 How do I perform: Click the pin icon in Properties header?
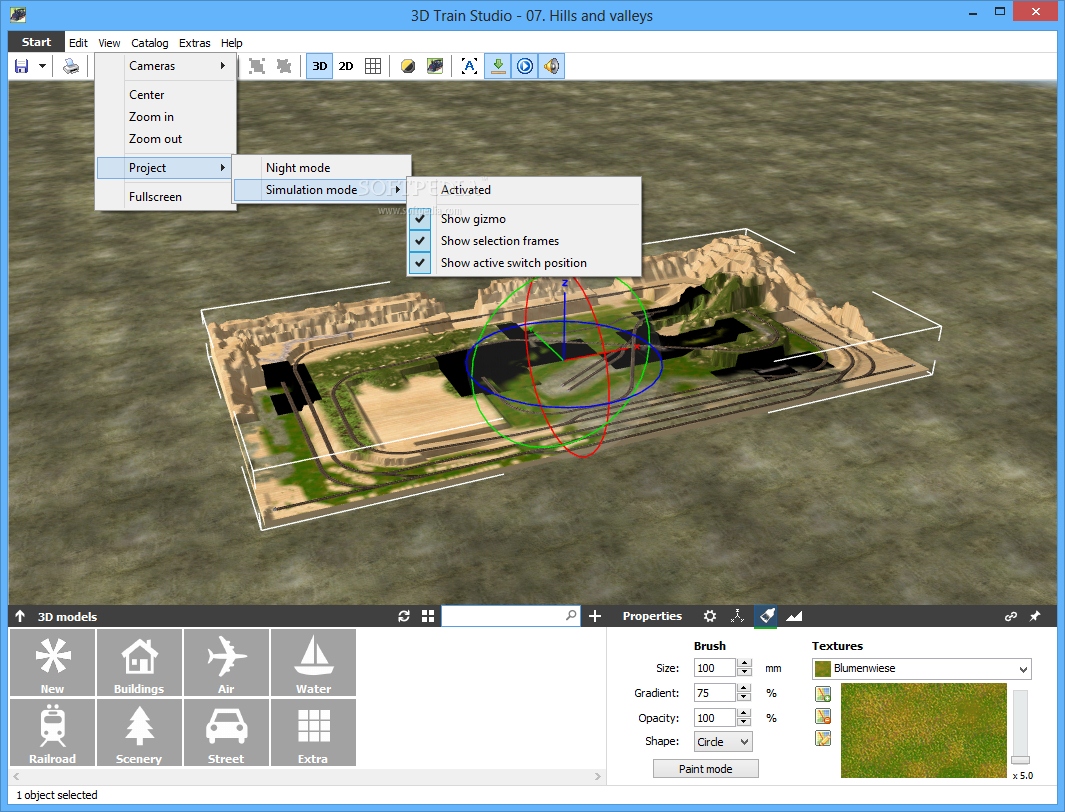click(1034, 616)
